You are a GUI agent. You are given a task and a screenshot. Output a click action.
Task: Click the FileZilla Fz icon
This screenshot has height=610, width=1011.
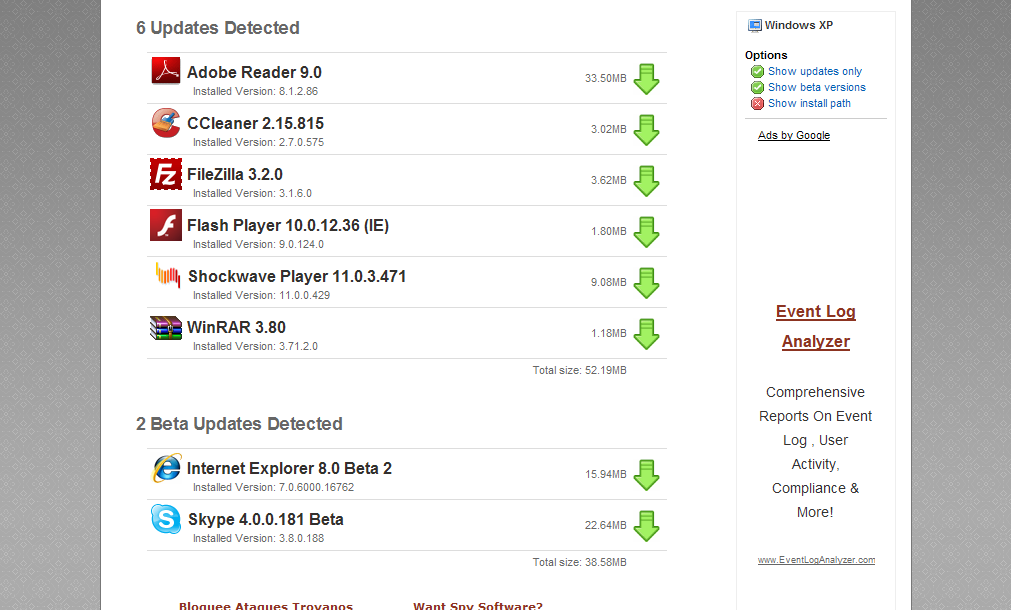(x=166, y=174)
